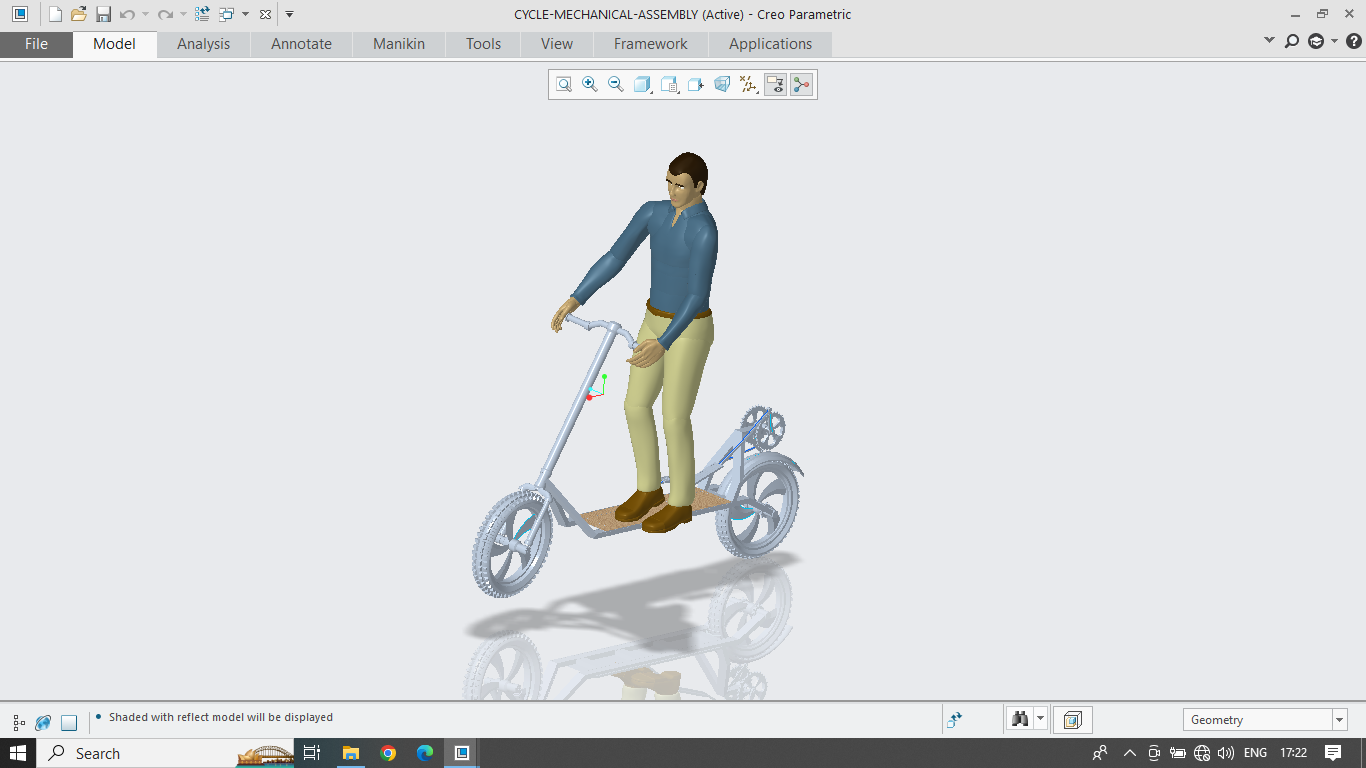Switch to the Applications tab
Screen dimensions: 1366x768
770,44
